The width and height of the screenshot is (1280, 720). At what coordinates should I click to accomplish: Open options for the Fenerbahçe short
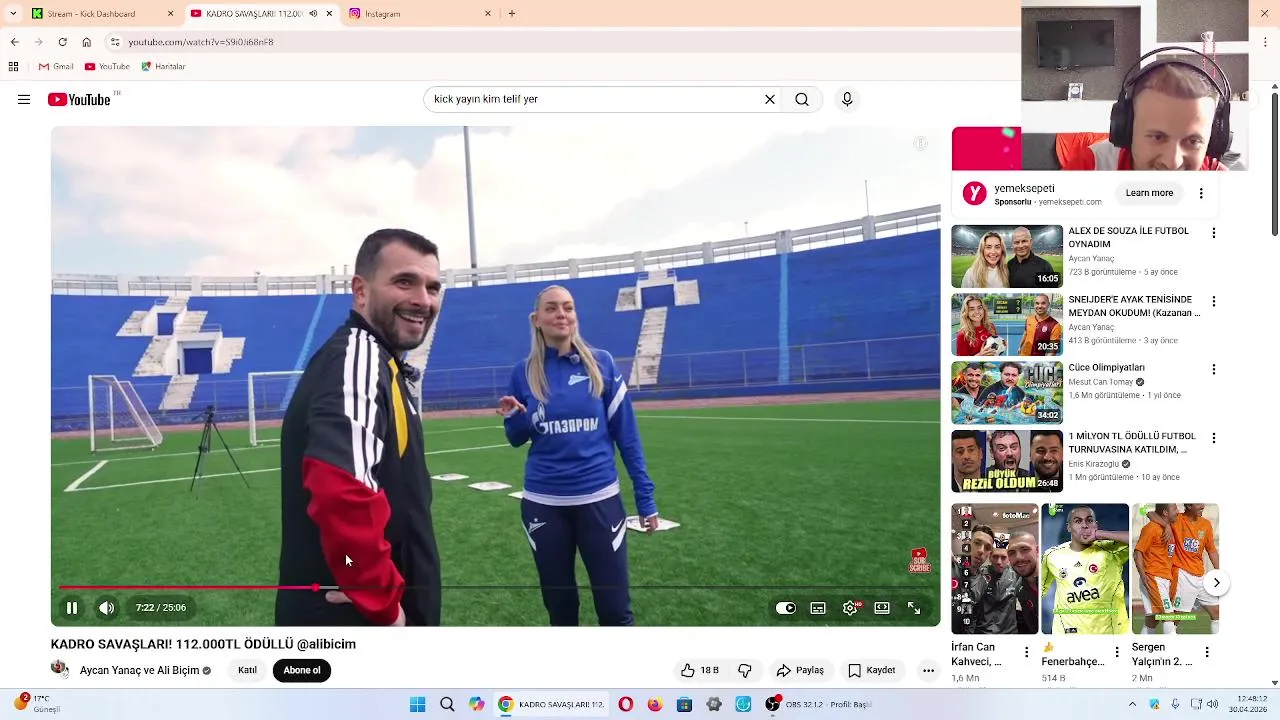point(1116,652)
